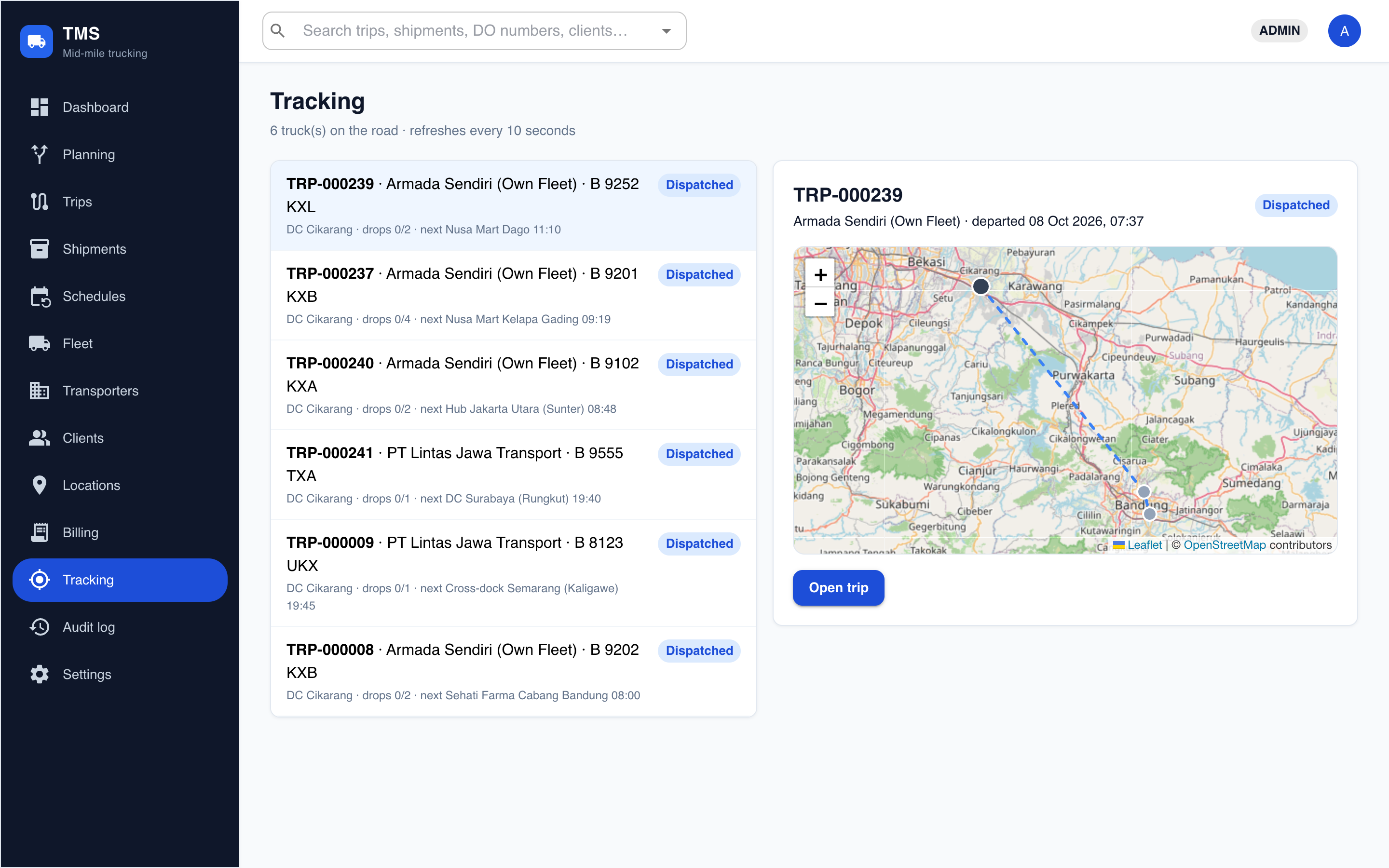Select trip TRP-000008 row

(513, 671)
